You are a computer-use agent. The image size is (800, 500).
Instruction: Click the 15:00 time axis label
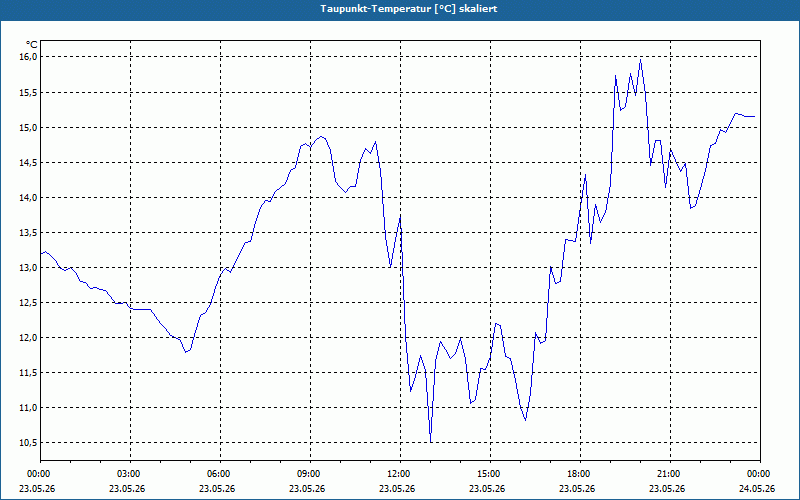click(490, 473)
